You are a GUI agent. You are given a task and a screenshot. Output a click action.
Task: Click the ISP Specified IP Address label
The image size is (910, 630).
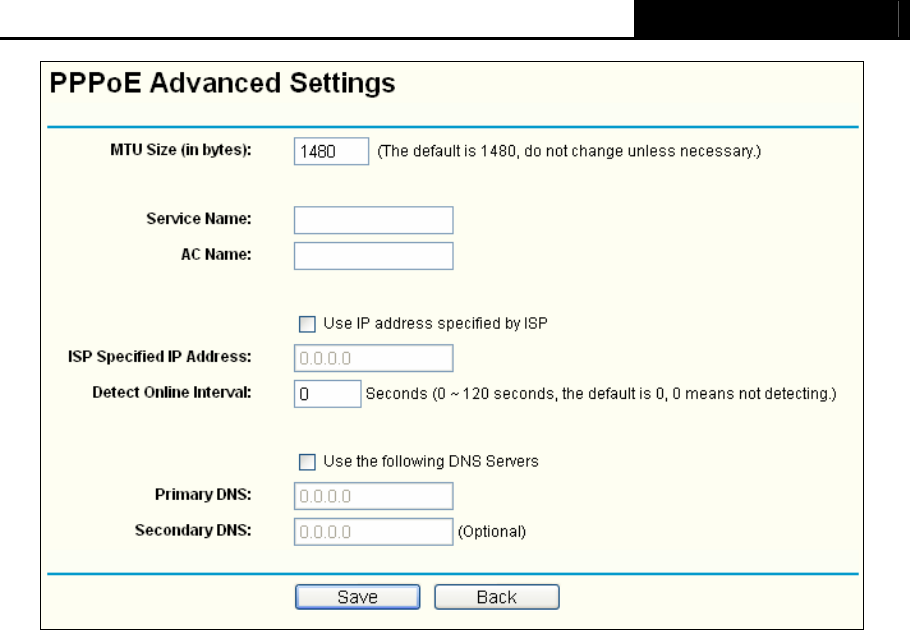[160, 357]
